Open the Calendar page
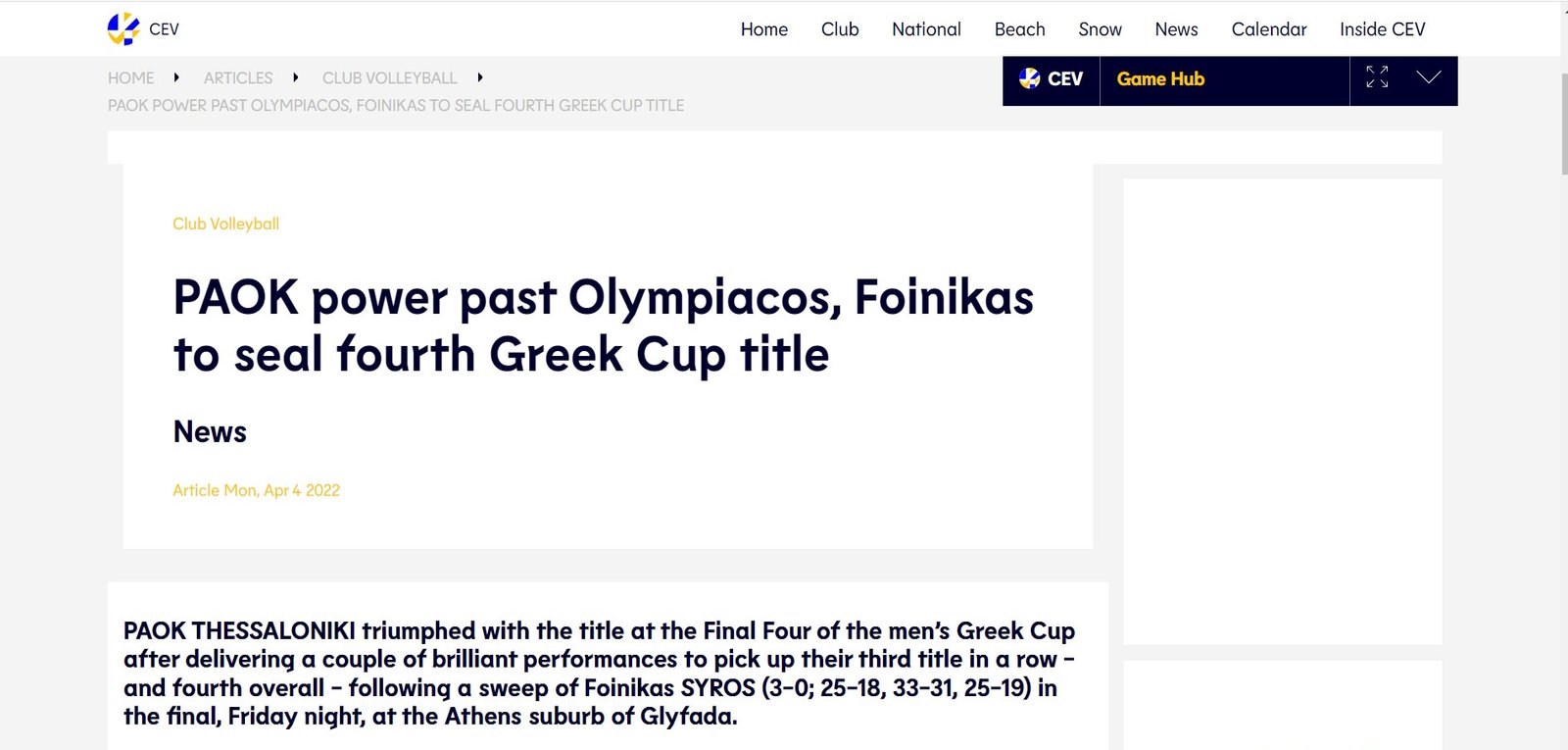 [1269, 29]
